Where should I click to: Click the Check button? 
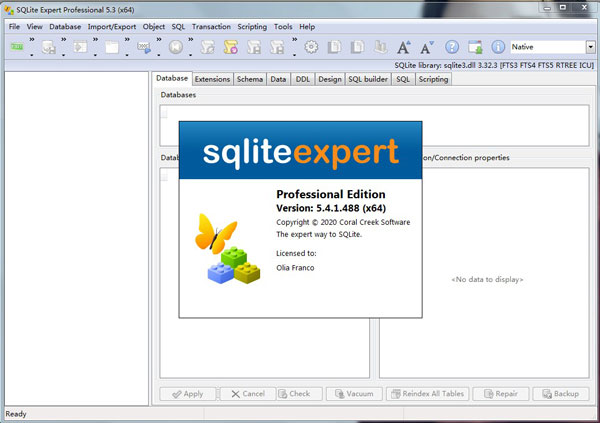[x=299, y=394]
